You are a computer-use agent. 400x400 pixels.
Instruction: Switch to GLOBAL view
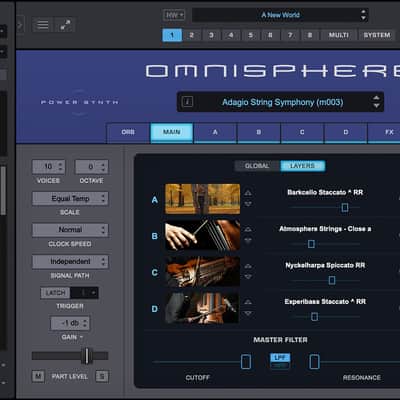[257, 166]
